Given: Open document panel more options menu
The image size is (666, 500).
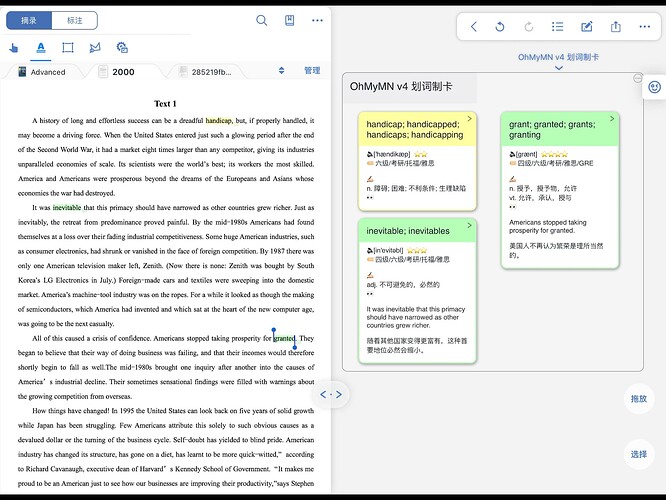Looking at the screenshot, I should point(317,20).
